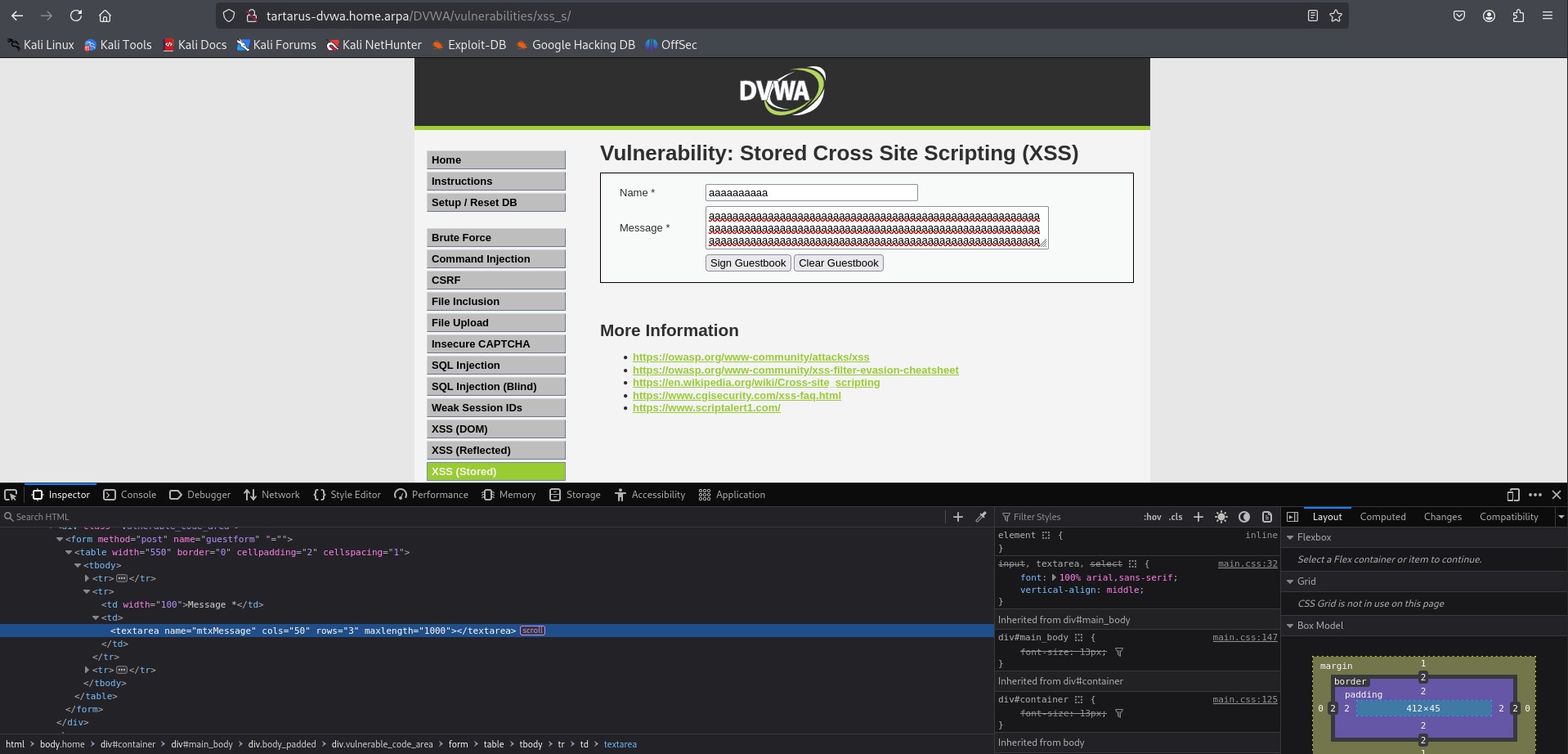Click the print media simulation icon
Viewport: 1568px width, 754px height.
pos(1268,517)
